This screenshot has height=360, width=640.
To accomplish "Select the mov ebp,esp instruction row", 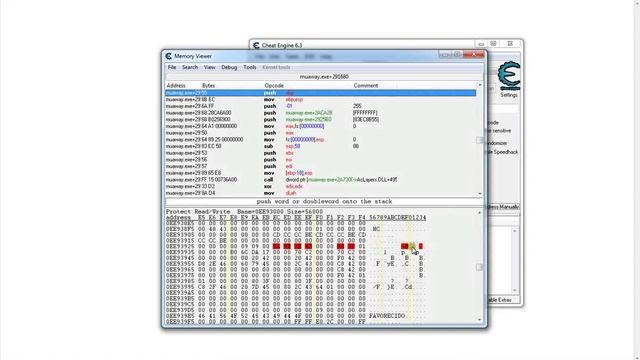I will coord(320,100).
